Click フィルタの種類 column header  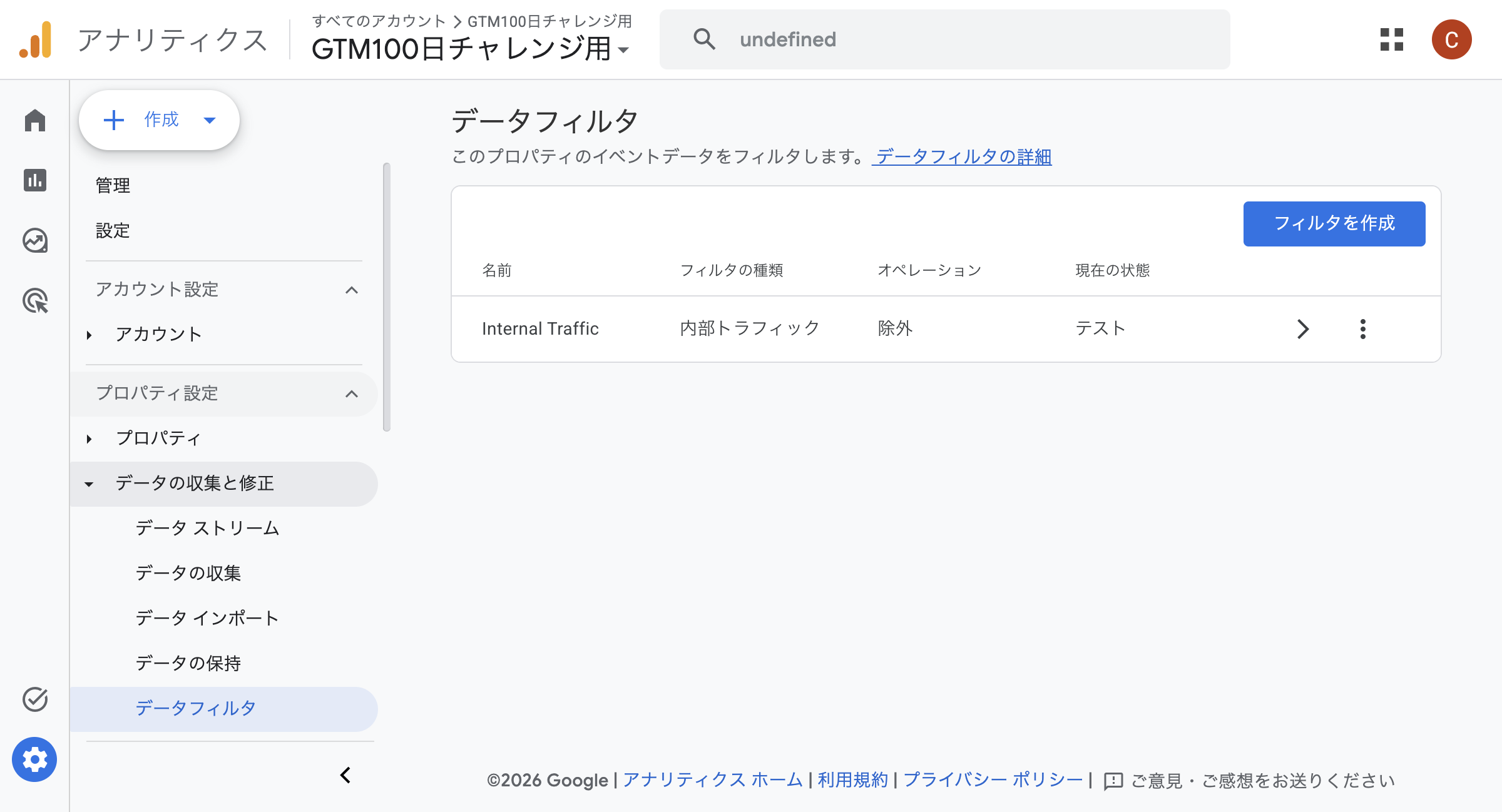point(732,270)
